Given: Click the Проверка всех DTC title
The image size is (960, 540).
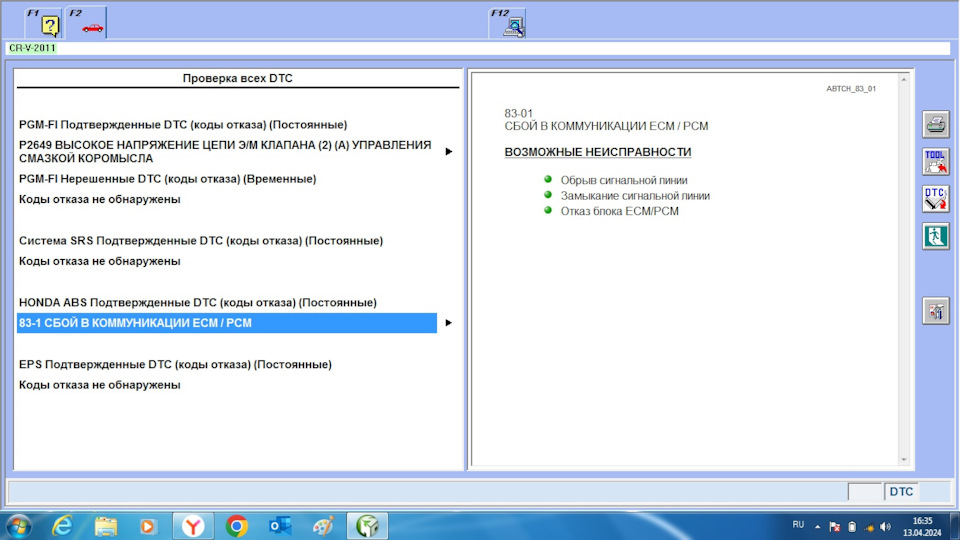Looking at the screenshot, I should (238, 78).
